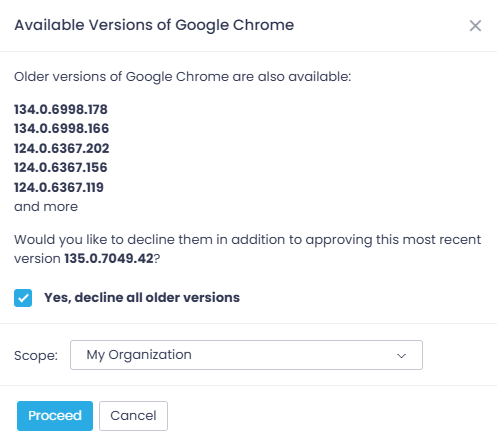Screen dimensions: 497x440
Task: Select version 134.0.6998.178 in the list
Action: (x=61, y=109)
